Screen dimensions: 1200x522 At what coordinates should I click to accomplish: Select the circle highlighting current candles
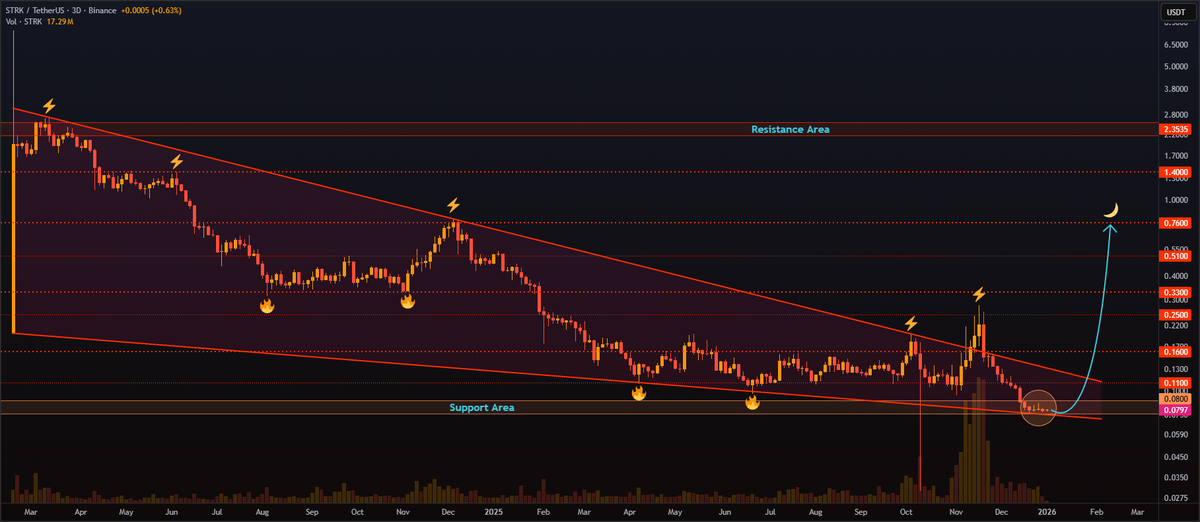1038,407
